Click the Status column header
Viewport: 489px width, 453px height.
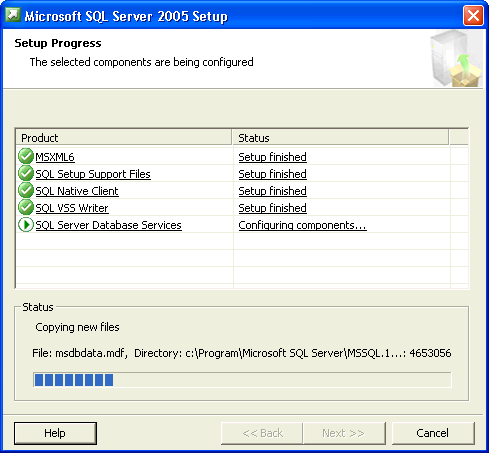(340, 138)
